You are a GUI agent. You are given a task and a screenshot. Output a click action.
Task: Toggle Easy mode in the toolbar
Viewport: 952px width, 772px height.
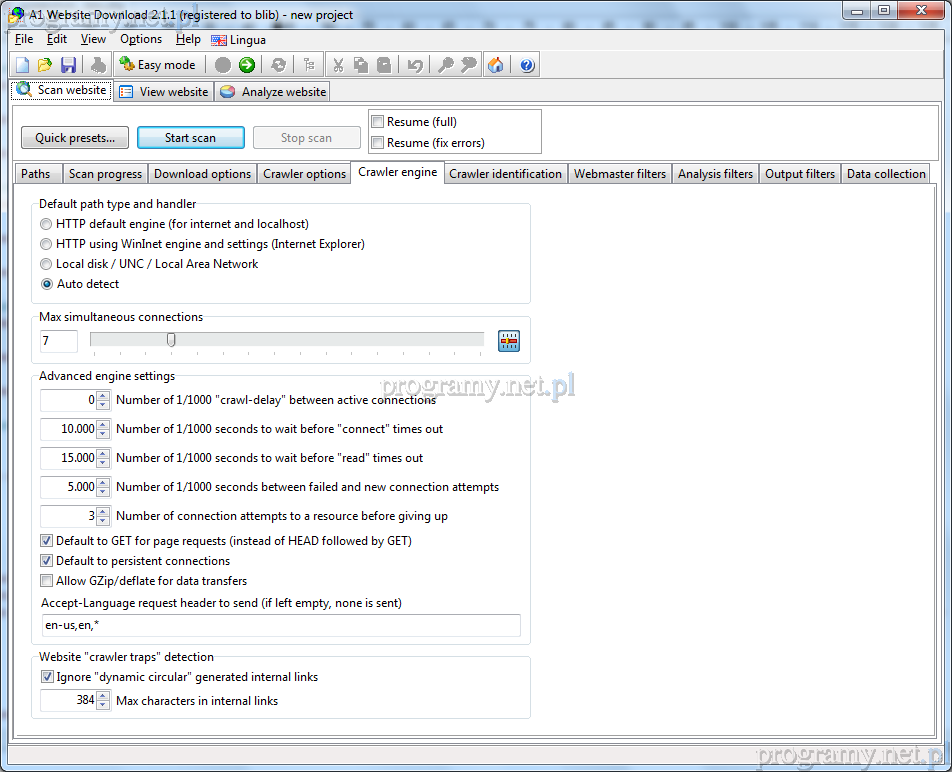157,65
